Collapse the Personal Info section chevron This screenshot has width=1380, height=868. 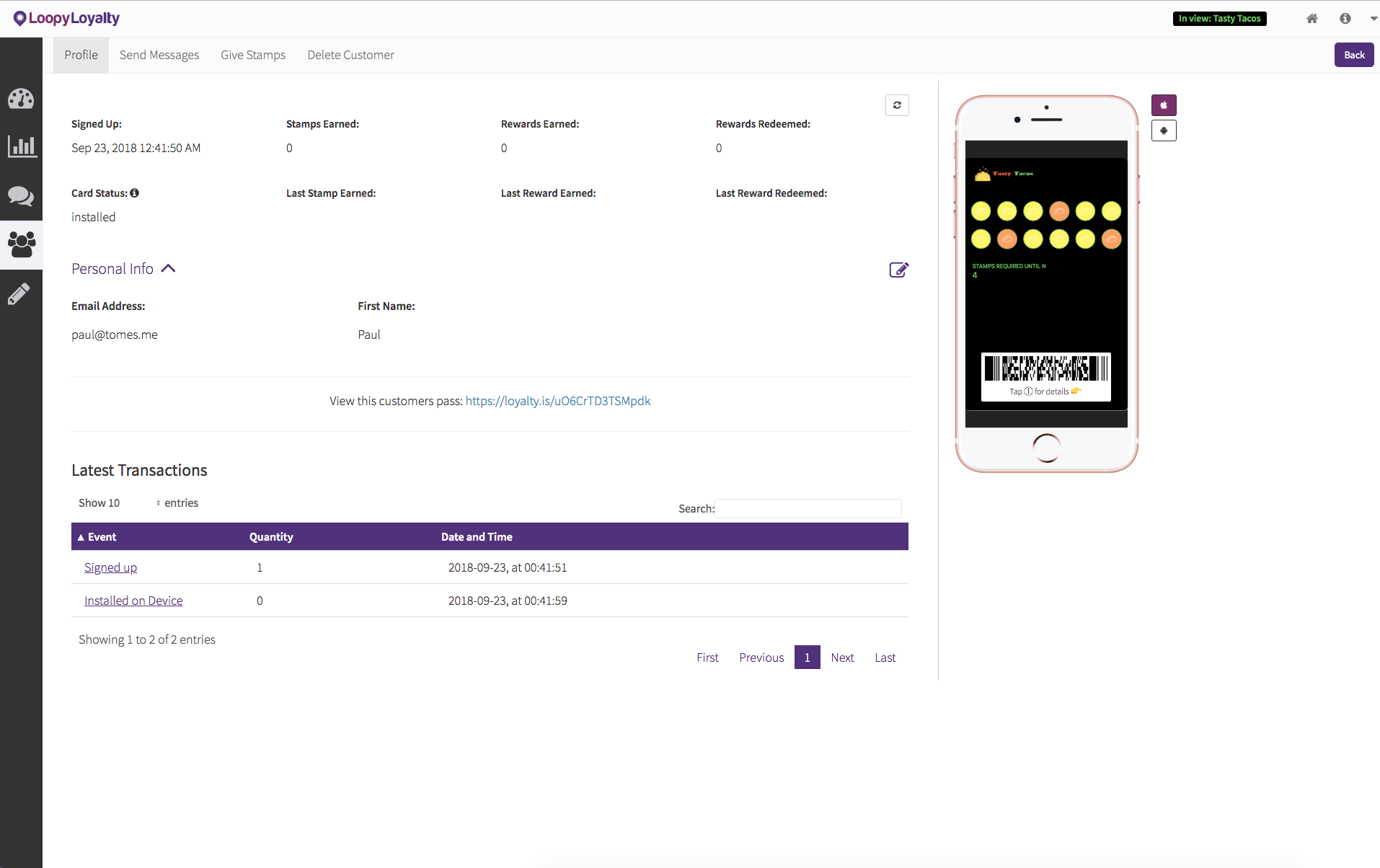click(168, 268)
